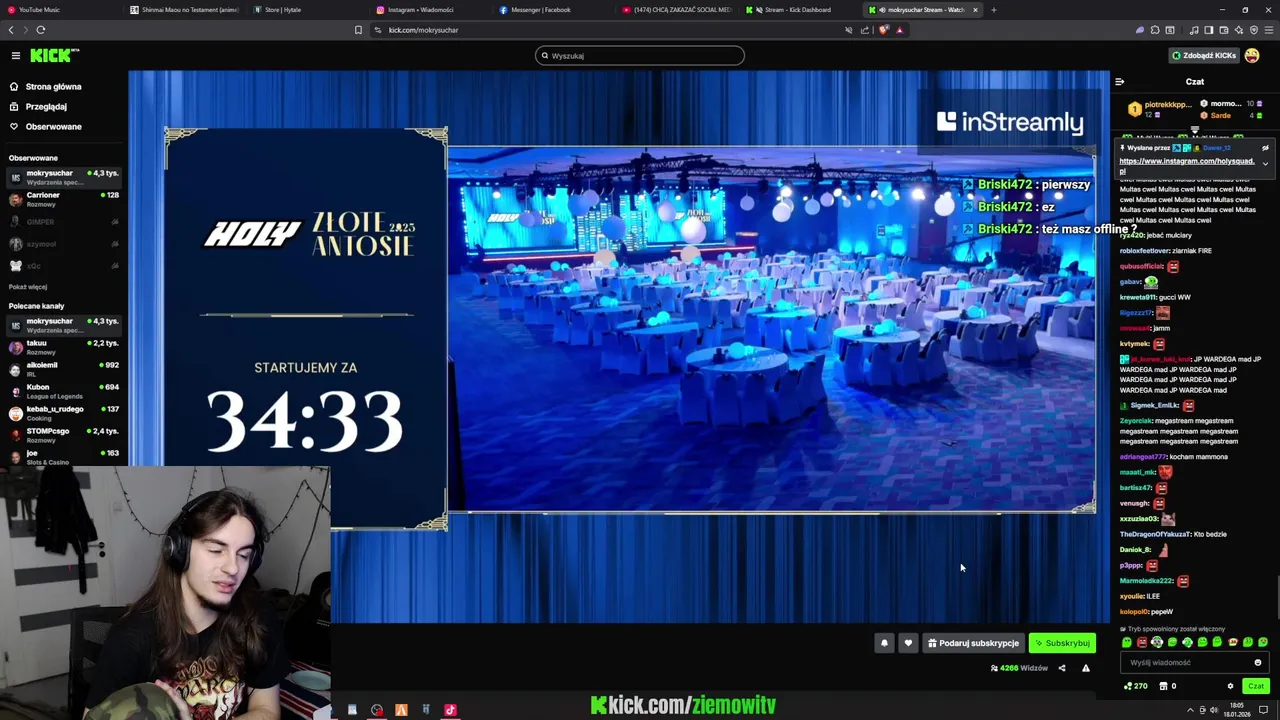
Task: Click the green Subskrybuj button
Action: point(1062,643)
